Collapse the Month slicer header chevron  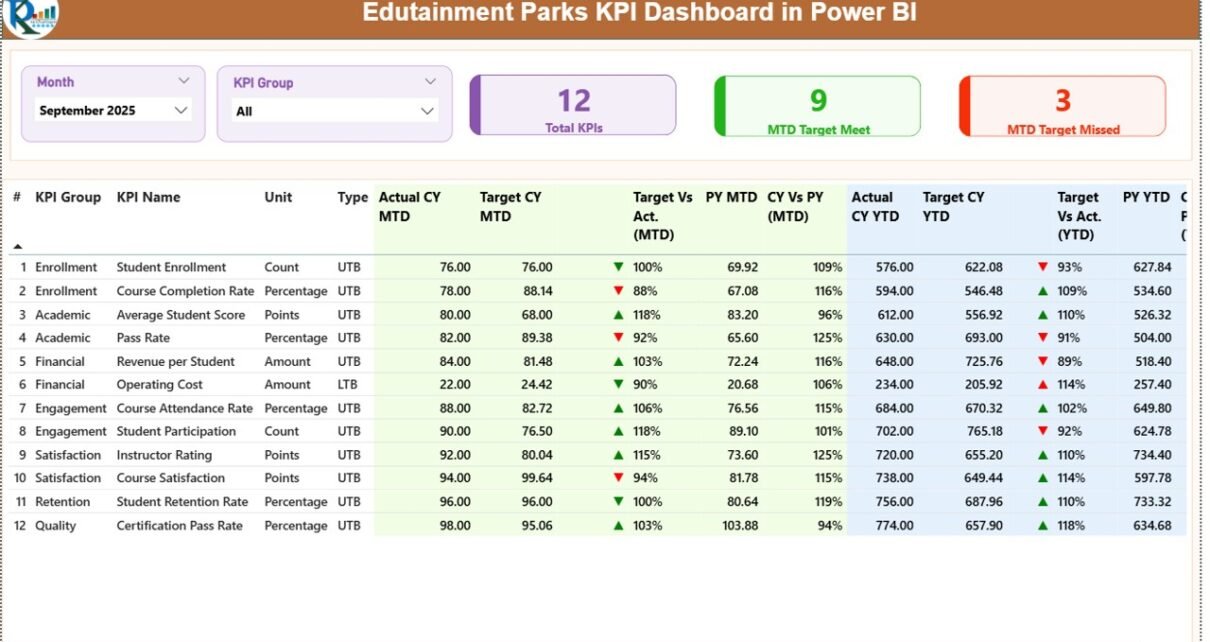(x=184, y=81)
